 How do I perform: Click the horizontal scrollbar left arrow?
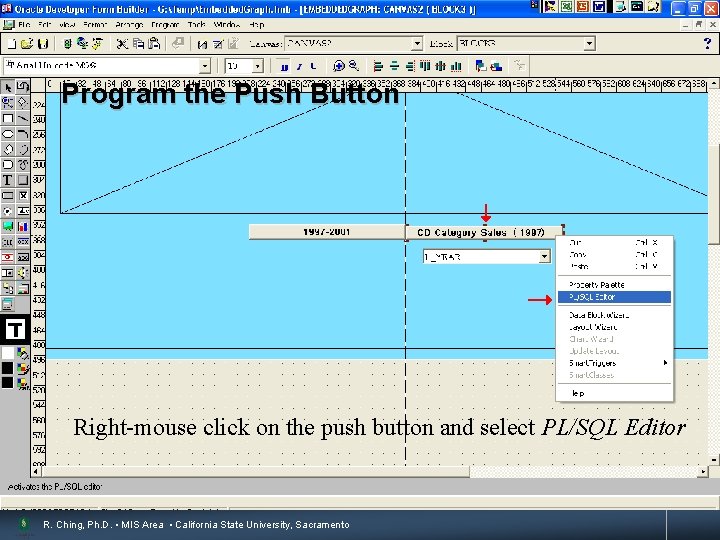tap(37, 472)
